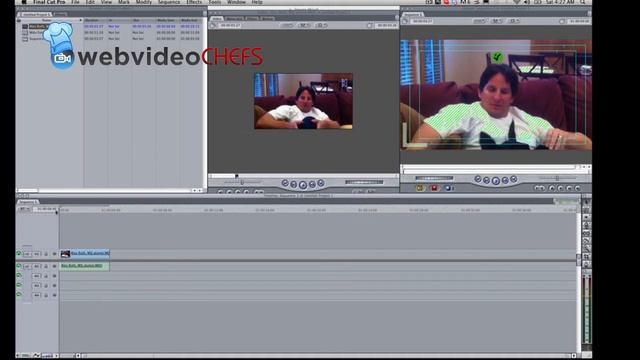Open the Sequence menu
Screen dimensions: 640x360
pyautogui.click(x=169, y=2)
